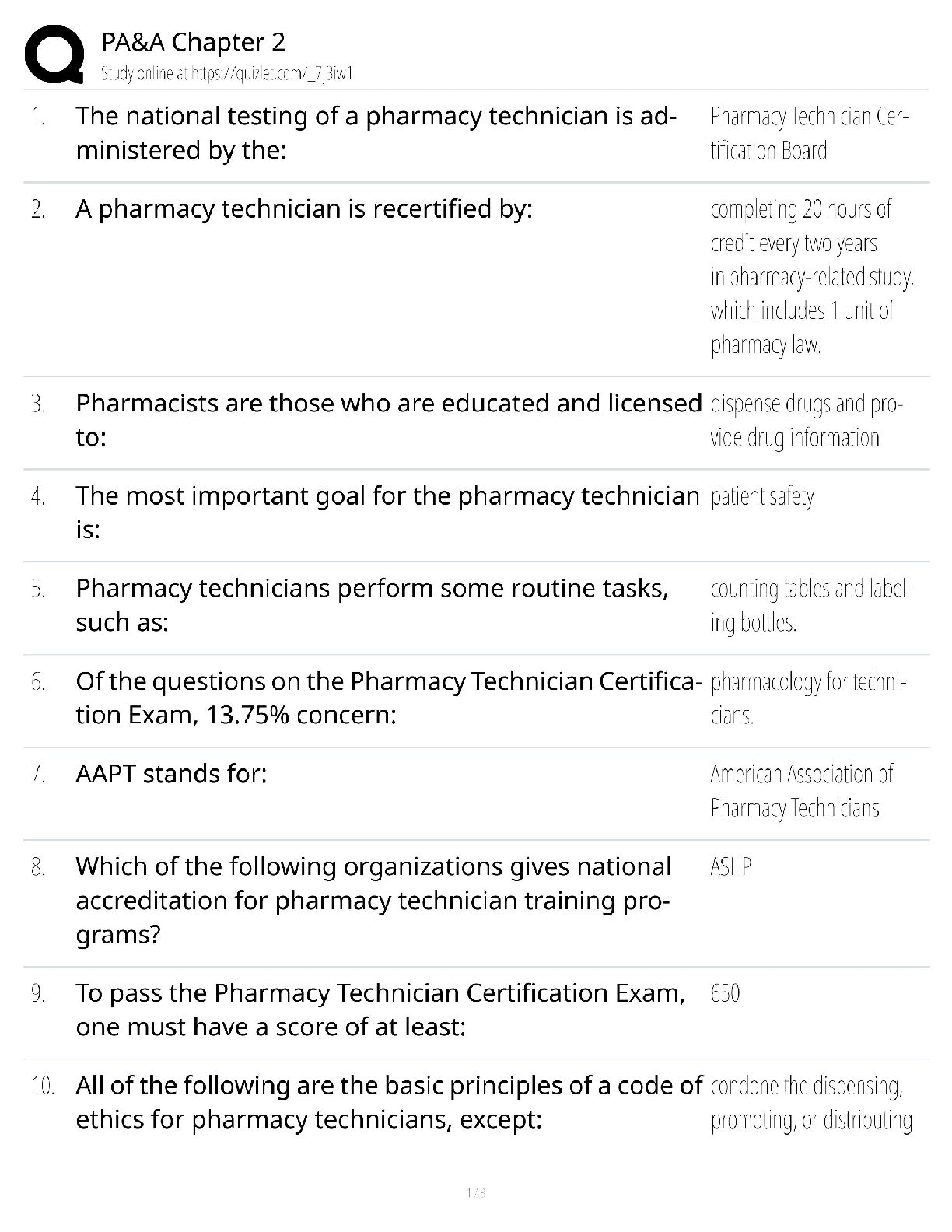
Task: Open the quizlet.com study link
Action: coord(227,74)
